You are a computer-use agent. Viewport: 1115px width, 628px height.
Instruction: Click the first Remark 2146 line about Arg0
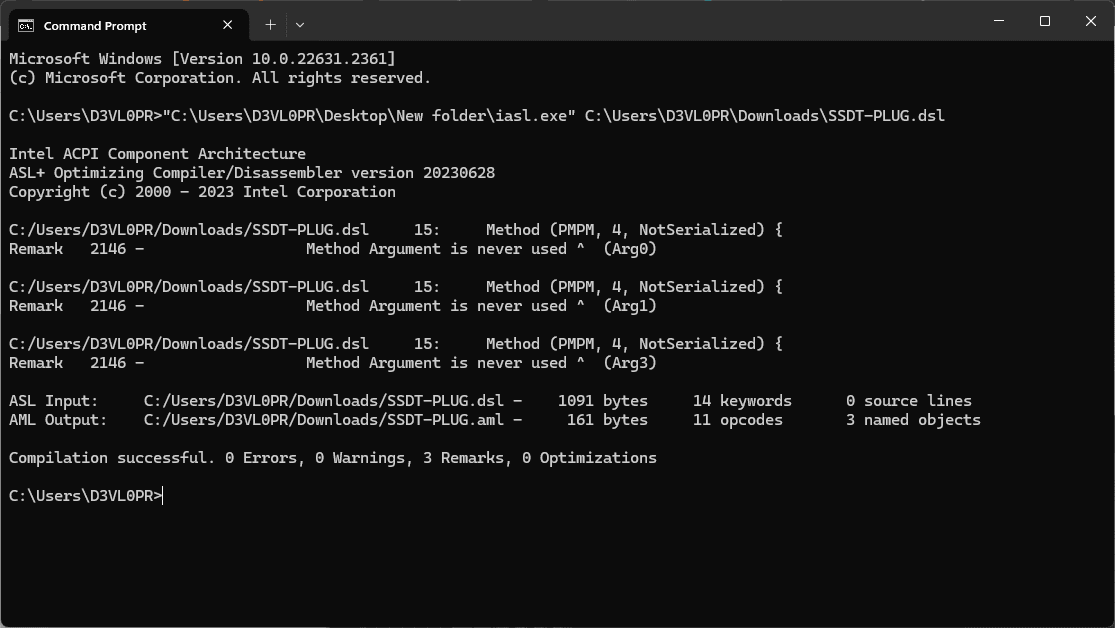point(330,248)
